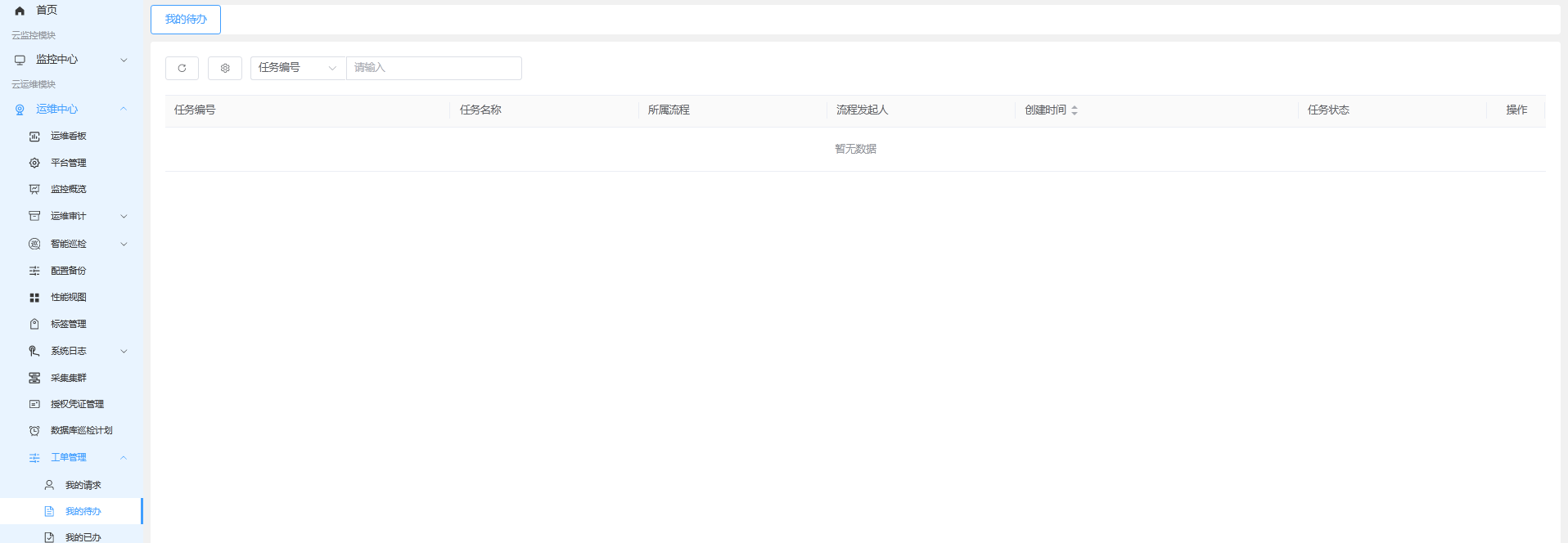Open the column settings gear button
Viewport: 1568px width, 543px height.
pos(225,68)
